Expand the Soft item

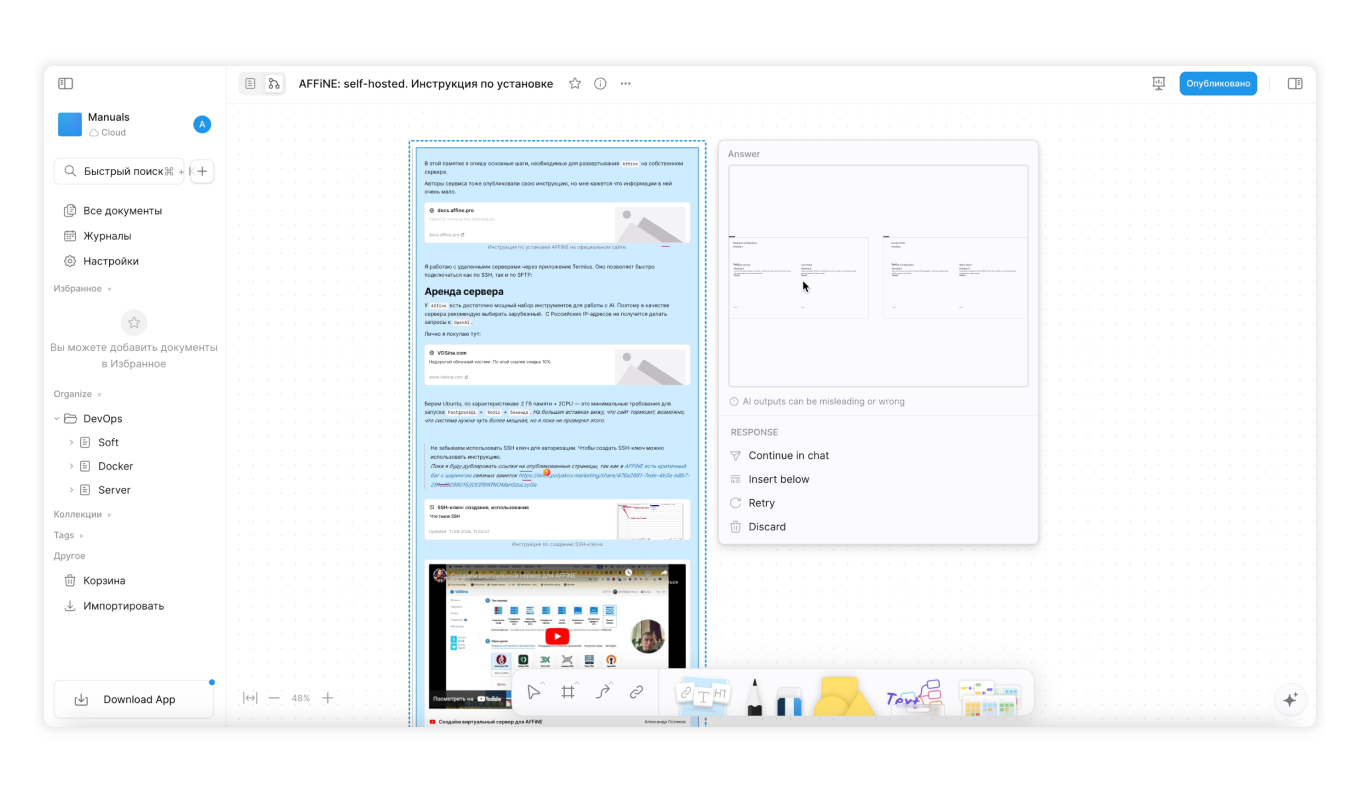(x=71, y=442)
